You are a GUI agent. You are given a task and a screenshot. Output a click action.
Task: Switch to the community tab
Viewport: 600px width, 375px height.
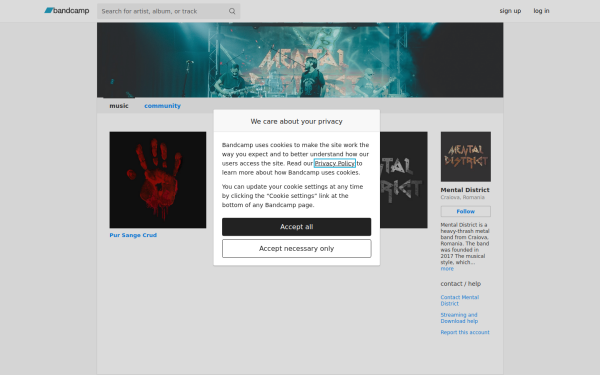pyautogui.click(x=162, y=106)
